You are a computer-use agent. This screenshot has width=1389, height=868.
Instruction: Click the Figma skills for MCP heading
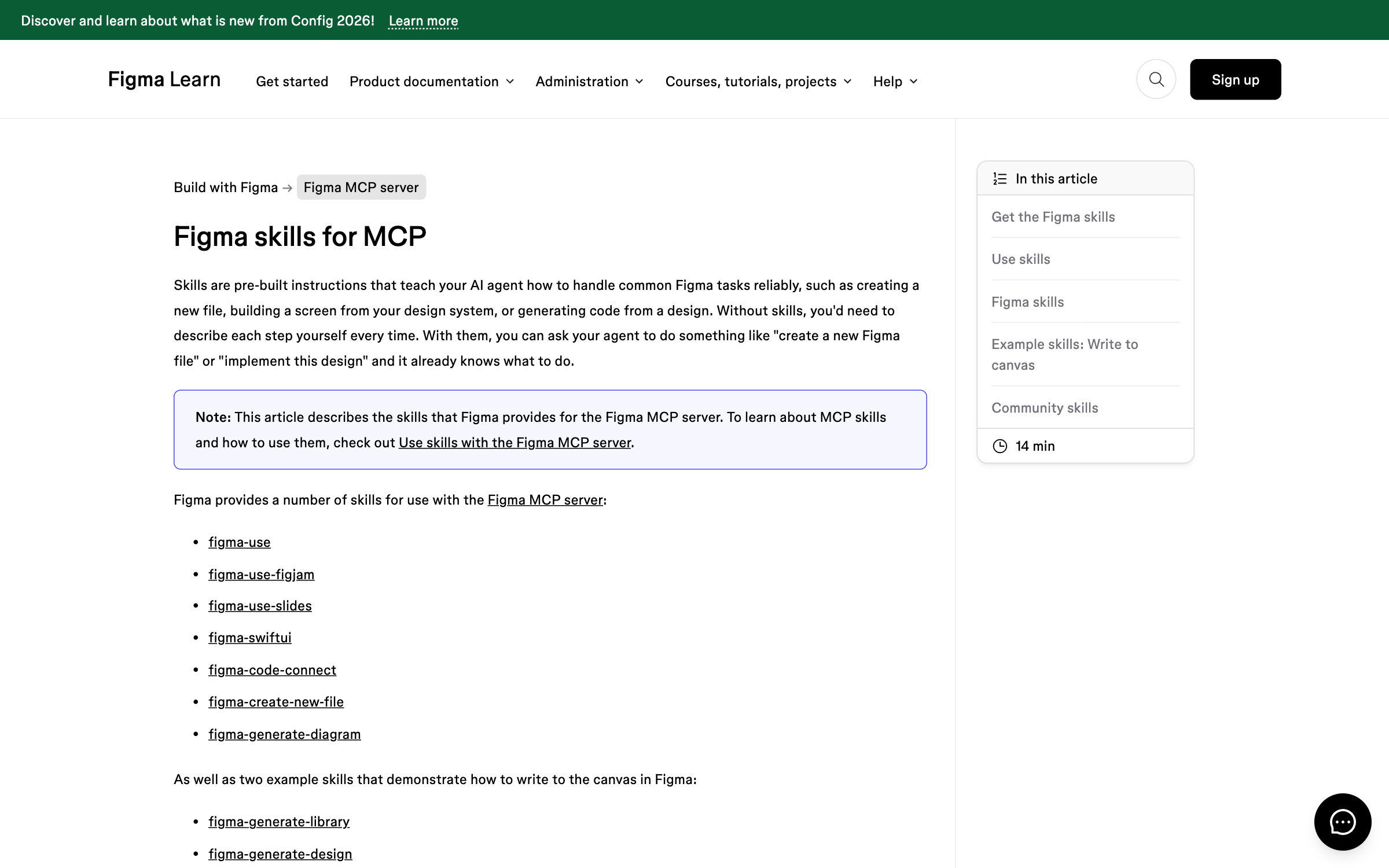[x=300, y=237]
